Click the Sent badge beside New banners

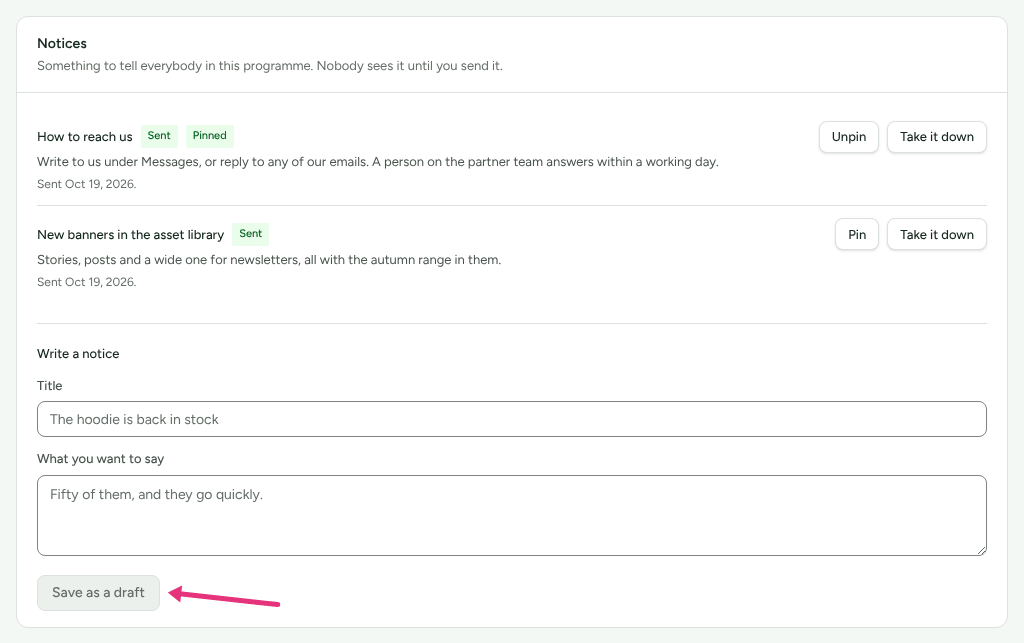[x=250, y=234]
